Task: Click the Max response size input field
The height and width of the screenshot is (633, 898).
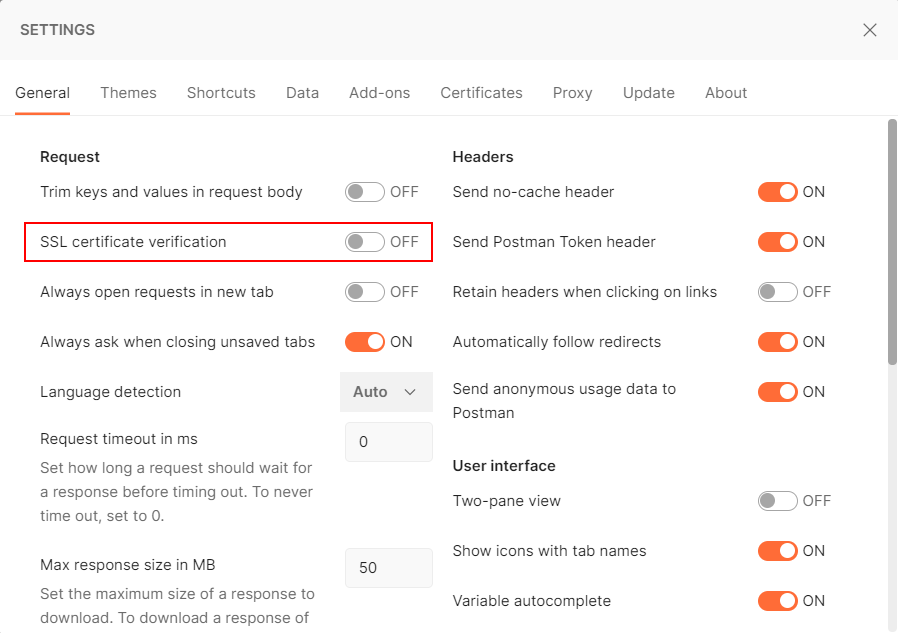Action: tap(388, 568)
